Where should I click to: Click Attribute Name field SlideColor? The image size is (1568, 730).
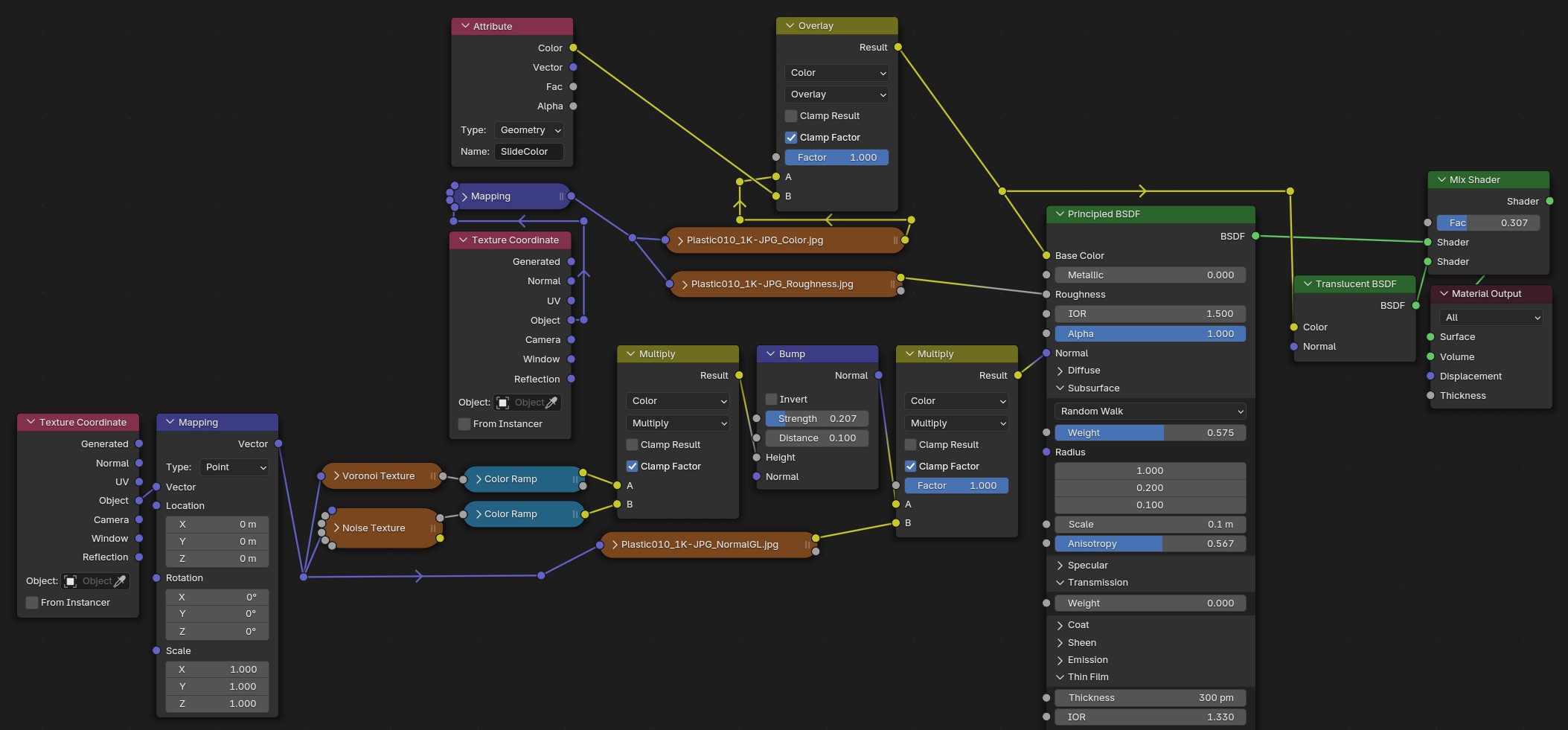coord(529,152)
